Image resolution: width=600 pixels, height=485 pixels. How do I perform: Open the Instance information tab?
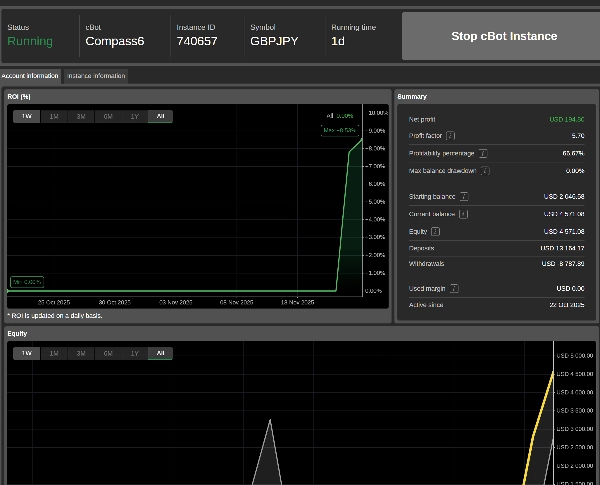(96, 76)
